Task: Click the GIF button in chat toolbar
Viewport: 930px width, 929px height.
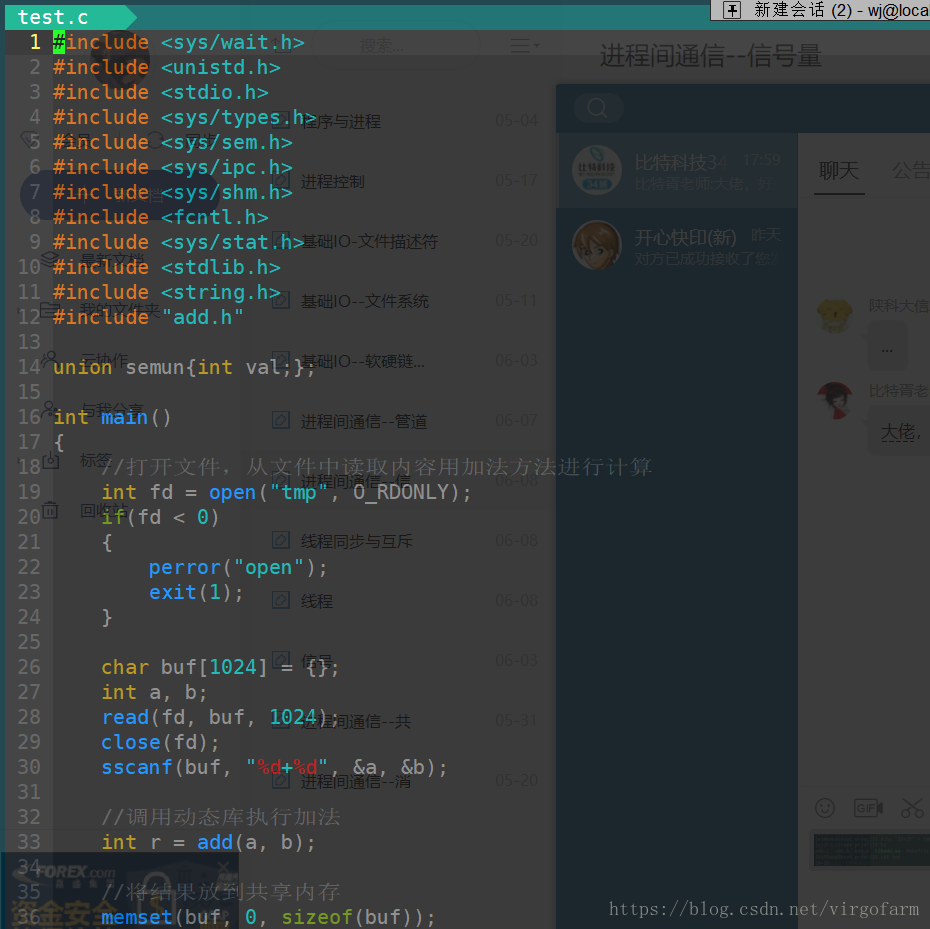Action: 868,807
